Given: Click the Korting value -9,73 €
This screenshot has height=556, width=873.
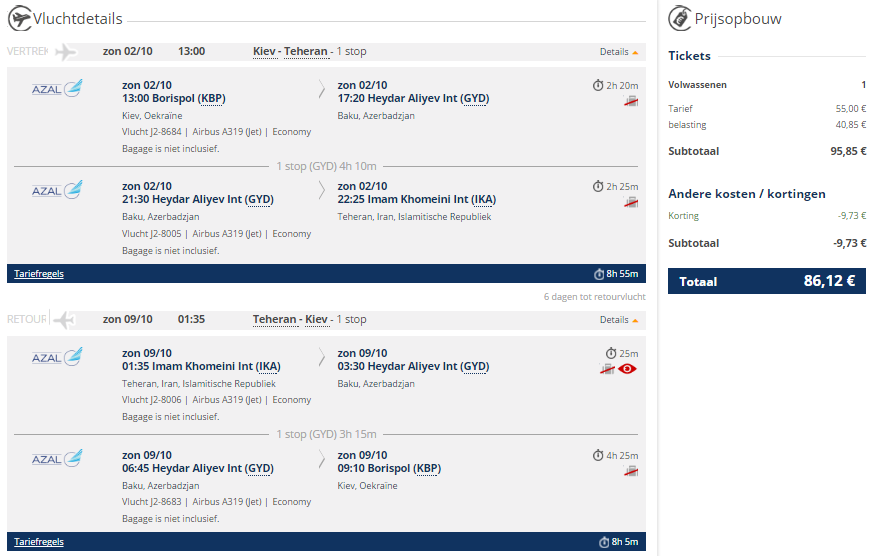Looking at the screenshot, I should [x=852, y=215].
